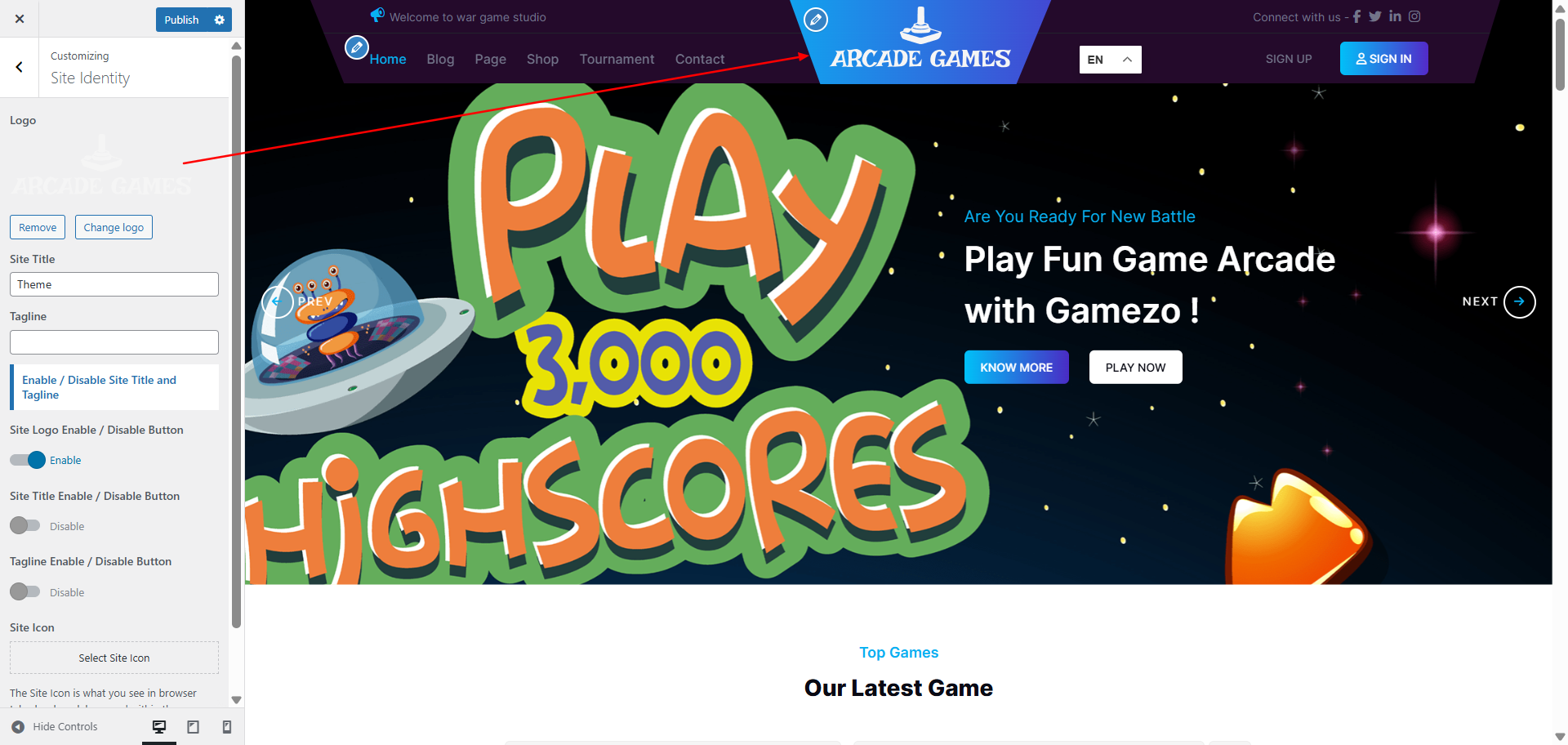The height and width of the screenshot is (745, 1568).
Task: Toggle the Tagline Enable/Disable switch
Action: click(24, 591)
